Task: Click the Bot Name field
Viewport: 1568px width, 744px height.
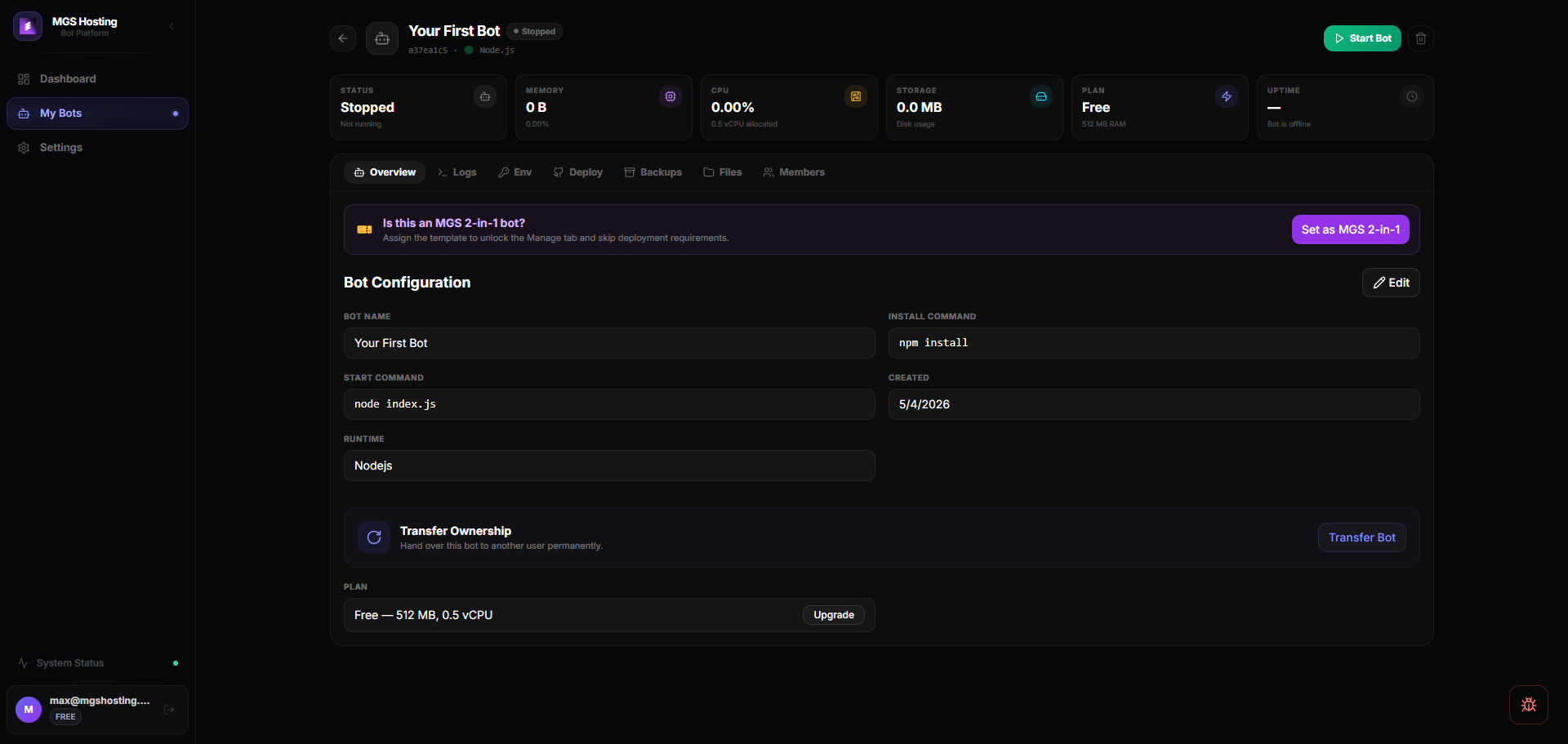Action: (609, 343)
